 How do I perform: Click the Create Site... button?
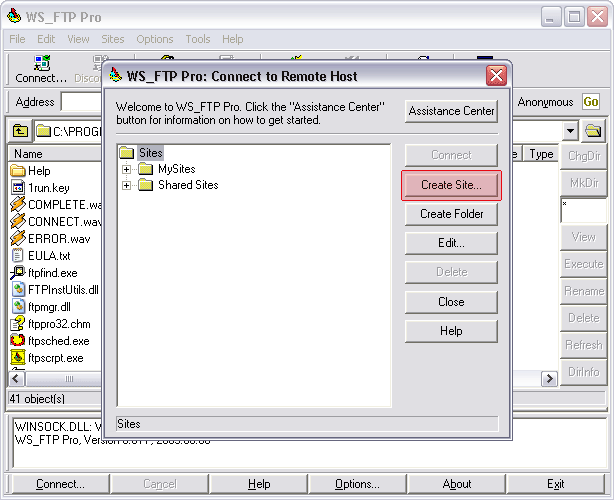451,185
